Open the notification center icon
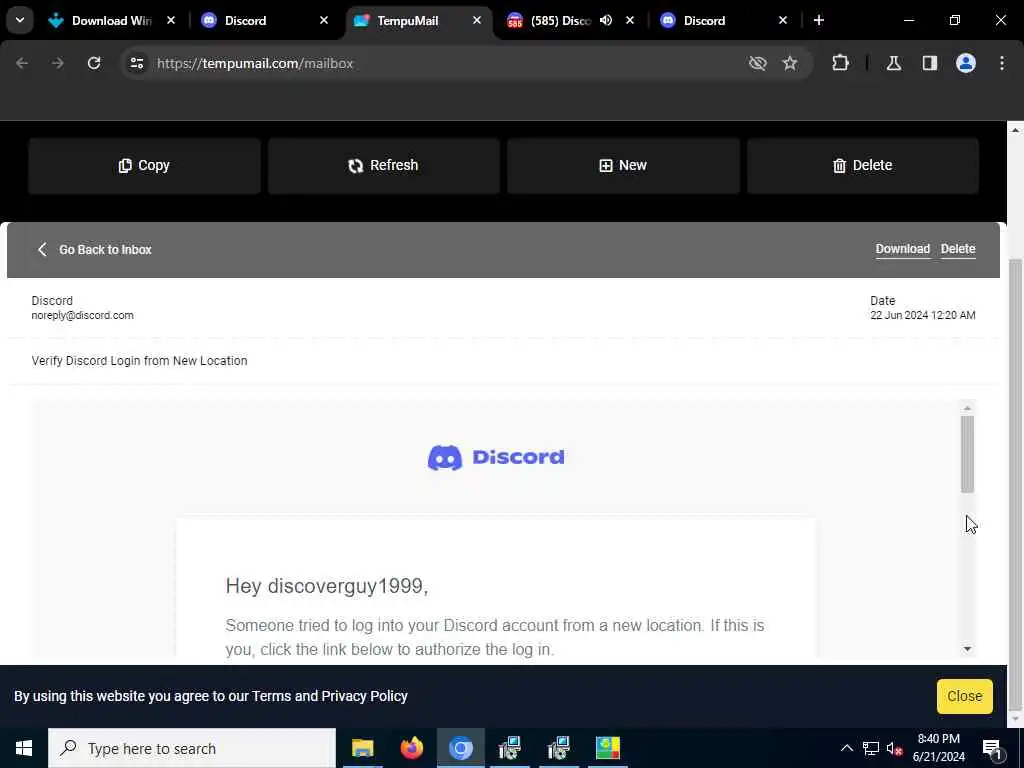The width and height of the screenshot is (1024, 768). point(992,748)
